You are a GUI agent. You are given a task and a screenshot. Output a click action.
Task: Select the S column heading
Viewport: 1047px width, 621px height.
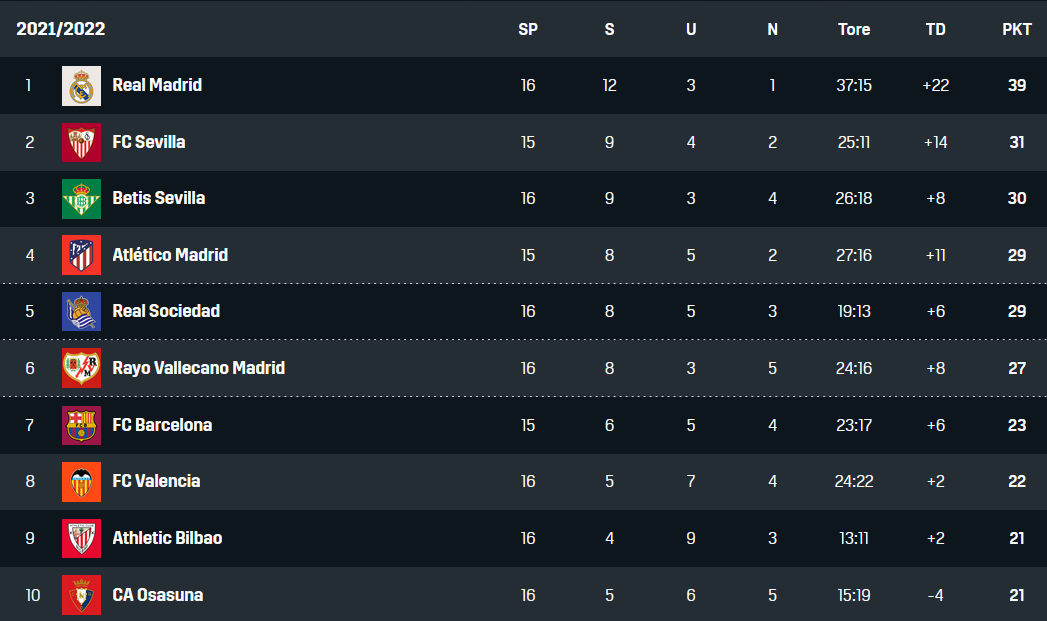(x=609, y=29)
